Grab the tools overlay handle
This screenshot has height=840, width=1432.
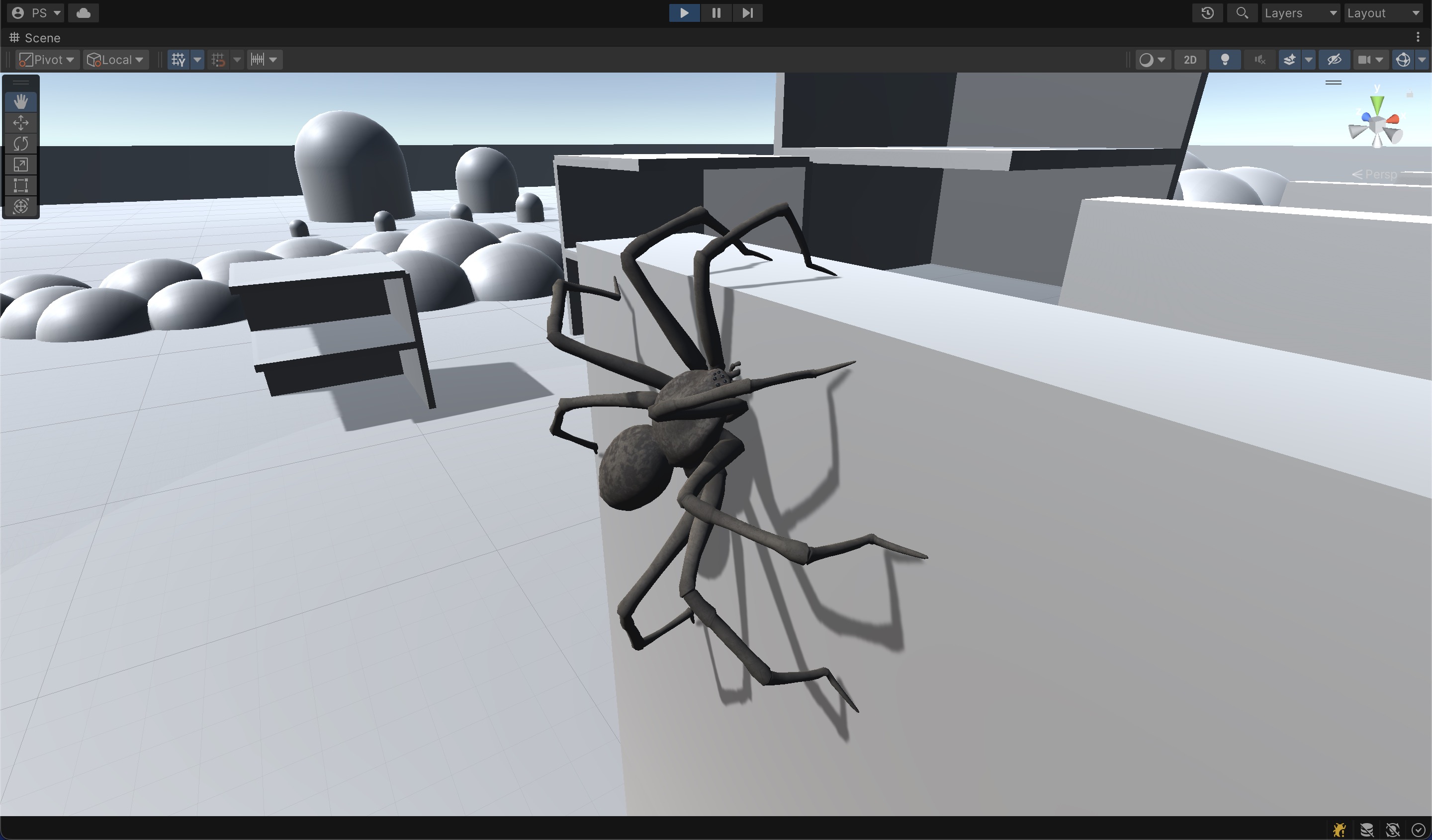point(20,83)
